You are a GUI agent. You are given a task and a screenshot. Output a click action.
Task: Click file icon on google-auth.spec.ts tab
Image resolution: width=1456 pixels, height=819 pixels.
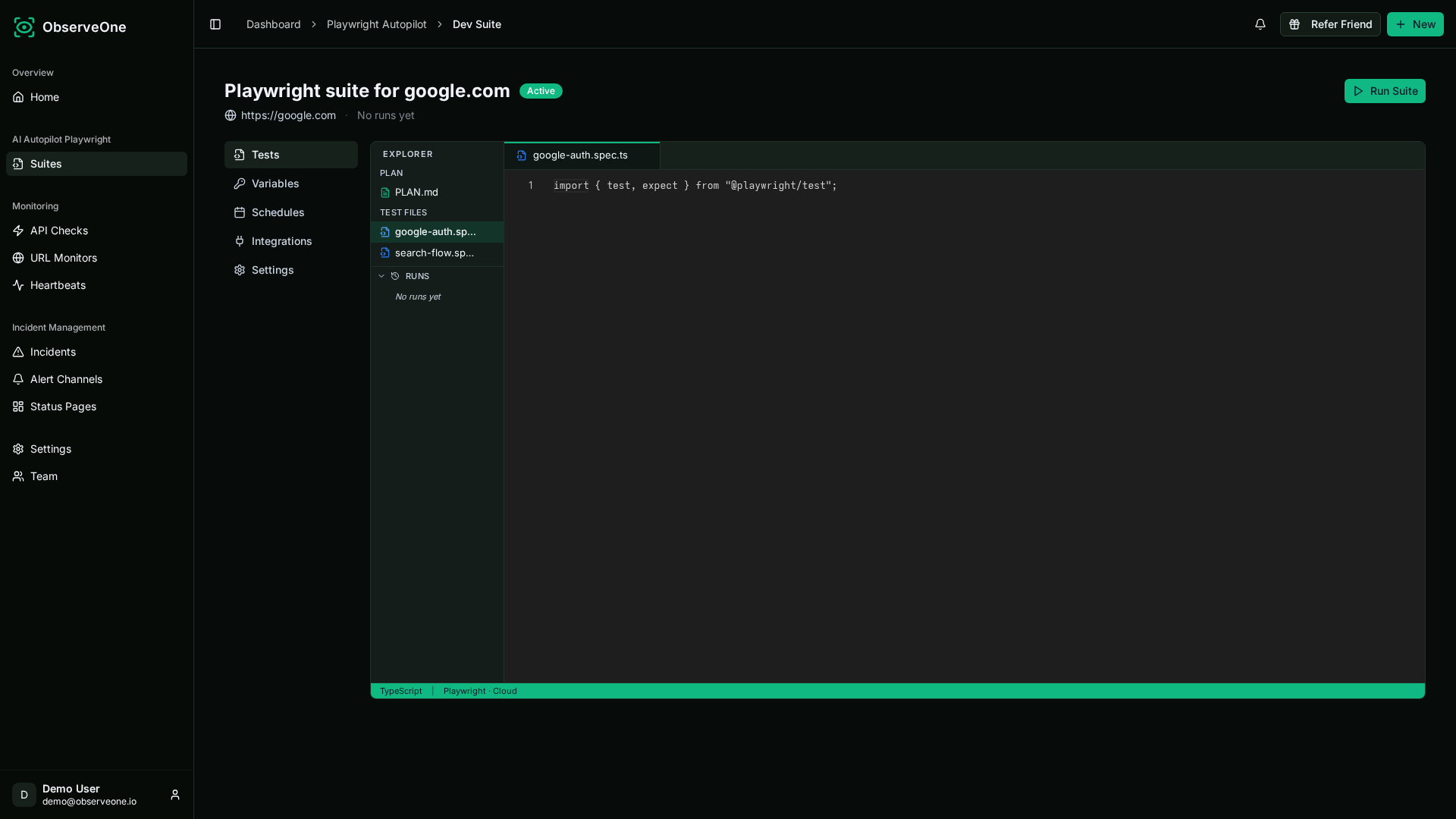point(522,155)
